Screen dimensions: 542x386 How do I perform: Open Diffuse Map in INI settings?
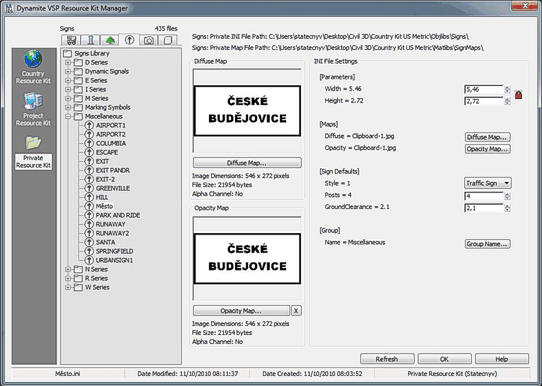(x=487, y=137)
